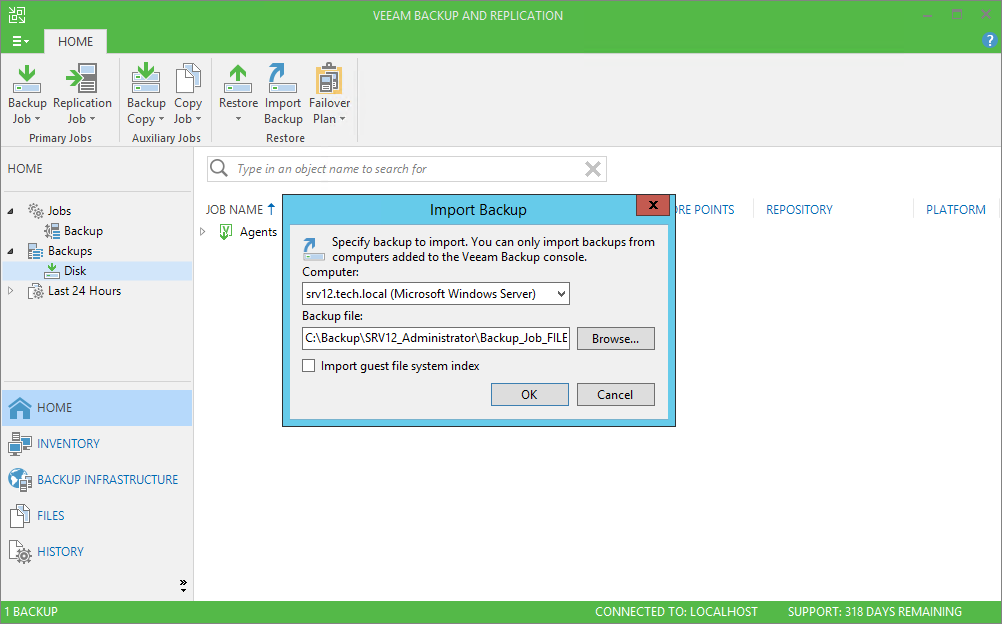Select the Backups node in the tree
Screen dimensions: 1002x624
(70, 251)
